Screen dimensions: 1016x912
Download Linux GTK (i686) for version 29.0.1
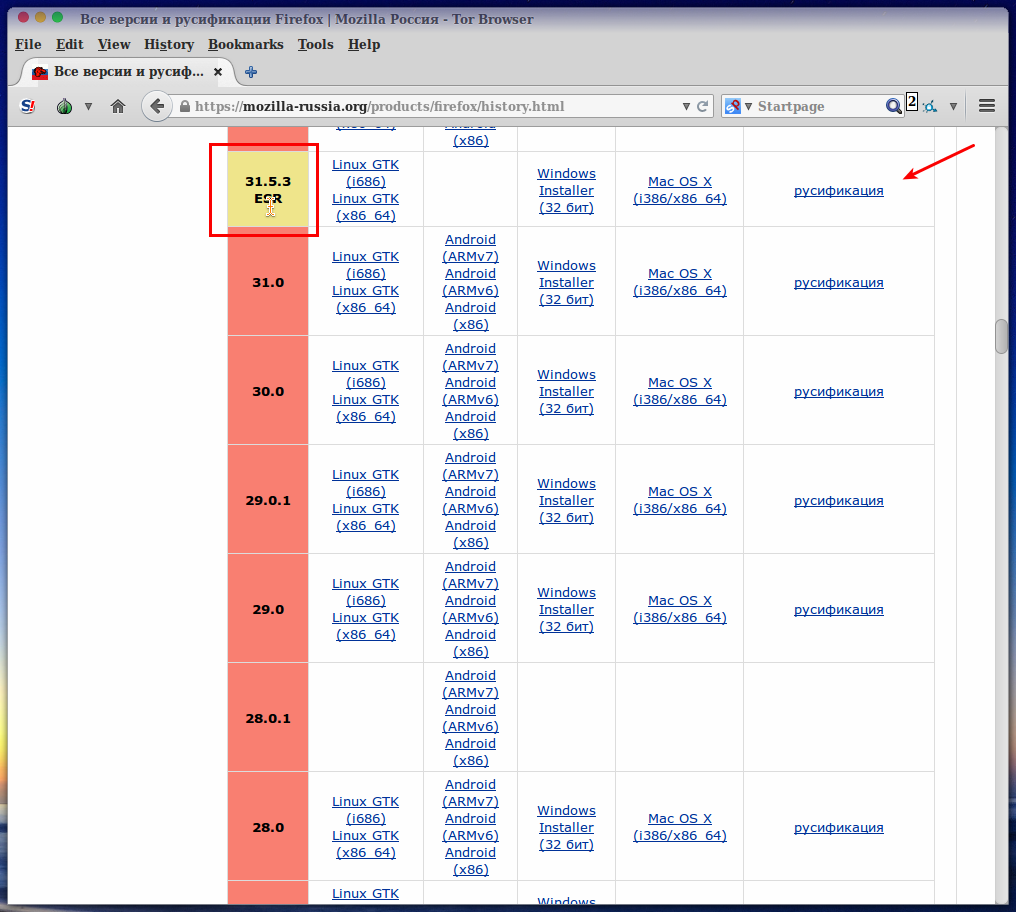point(365,483)
